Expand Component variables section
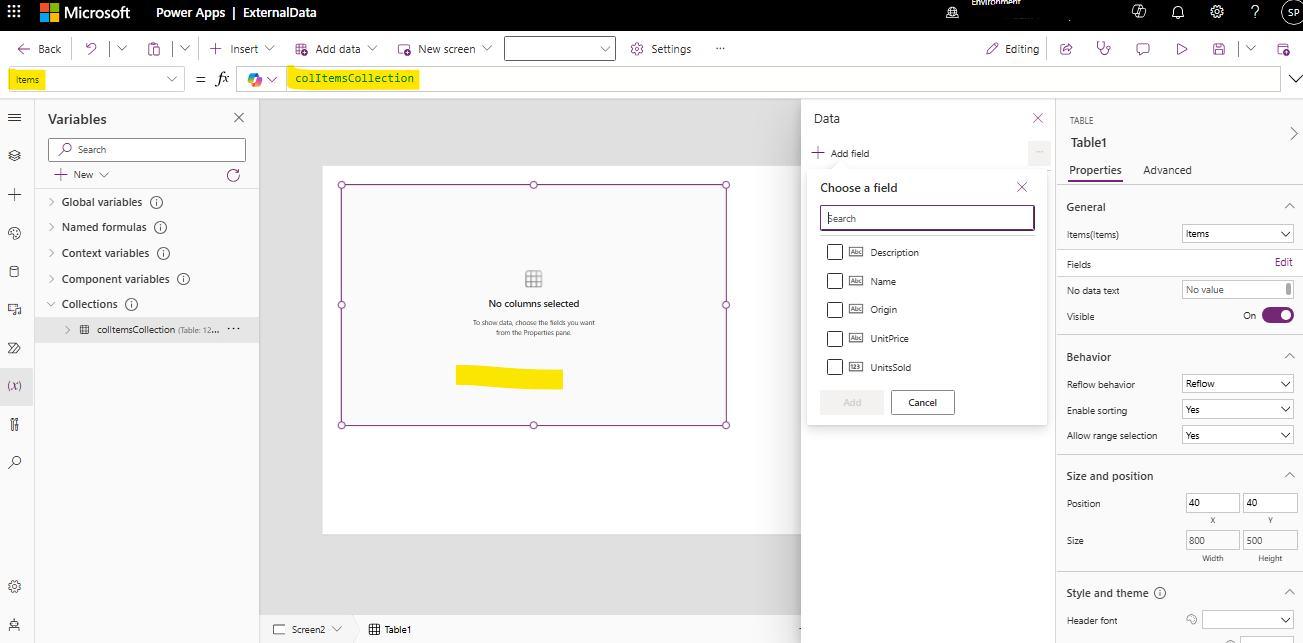Image resolution: width=1303 pixels, height=643 pixels. coord(52,279)
